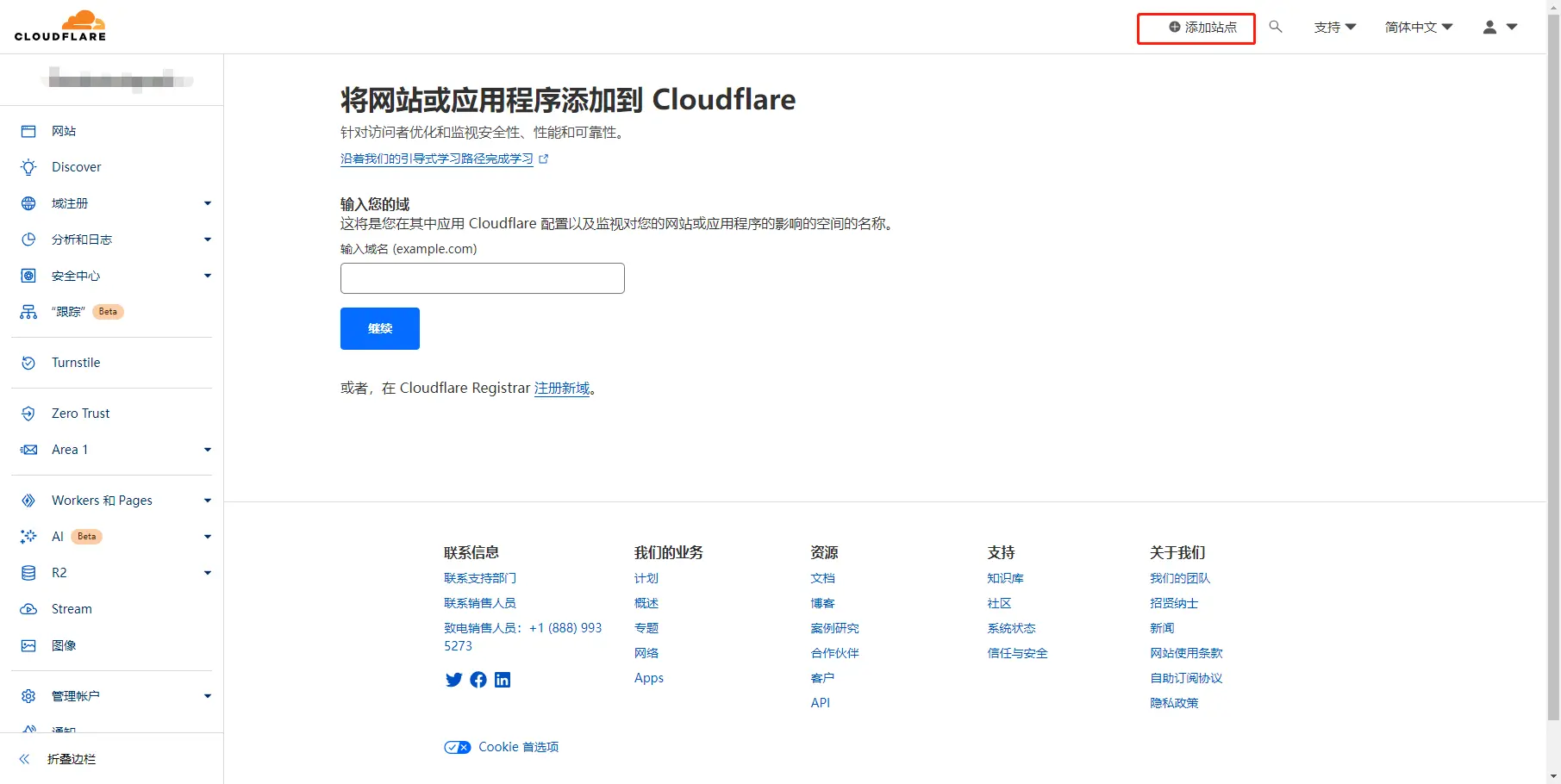Open the 联系支持部门 footer link
The height and width of the screenshot is (784, 1561).
(480, 578)
